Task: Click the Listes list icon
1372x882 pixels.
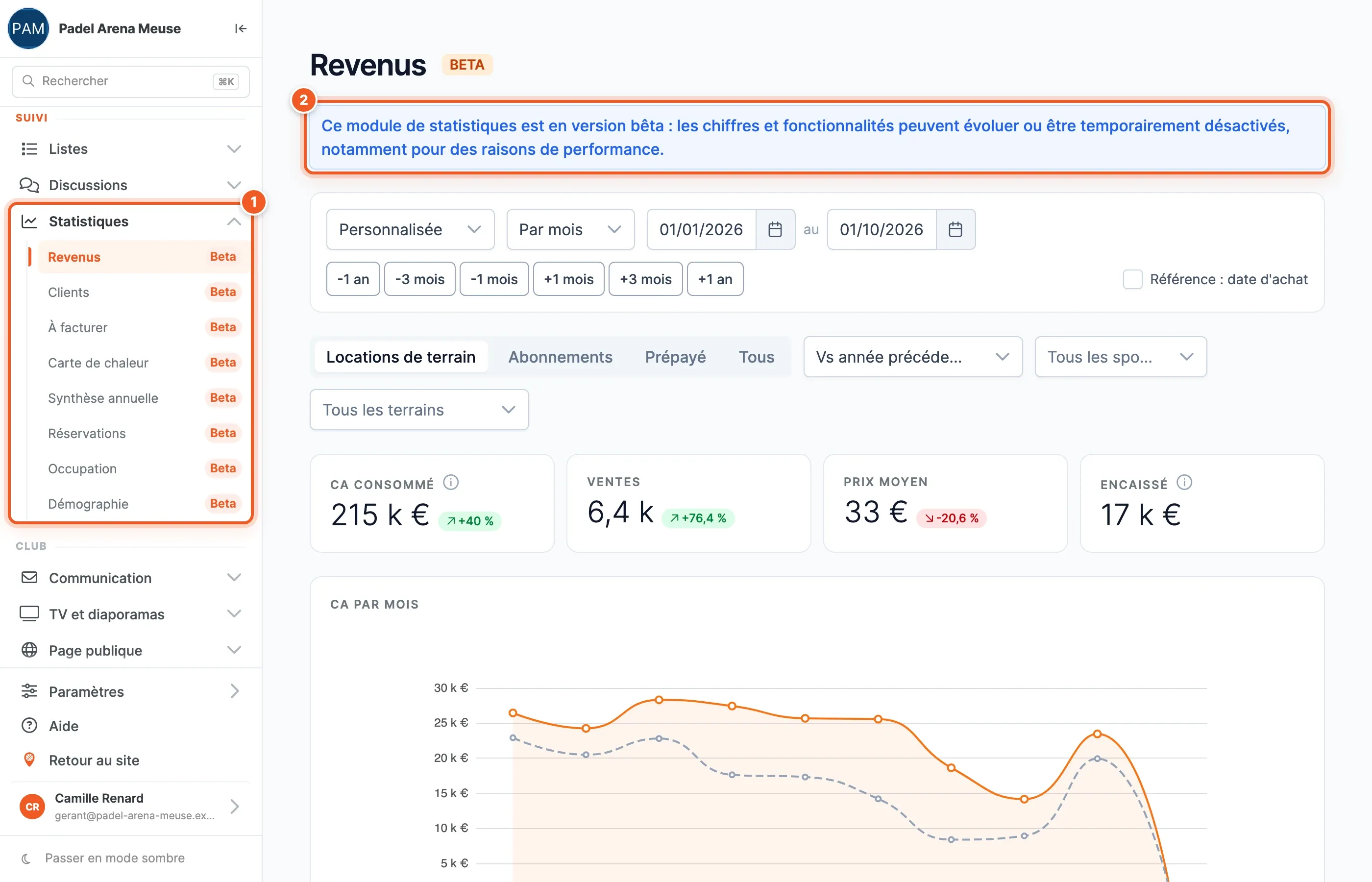Action: [x=29, y=149]
